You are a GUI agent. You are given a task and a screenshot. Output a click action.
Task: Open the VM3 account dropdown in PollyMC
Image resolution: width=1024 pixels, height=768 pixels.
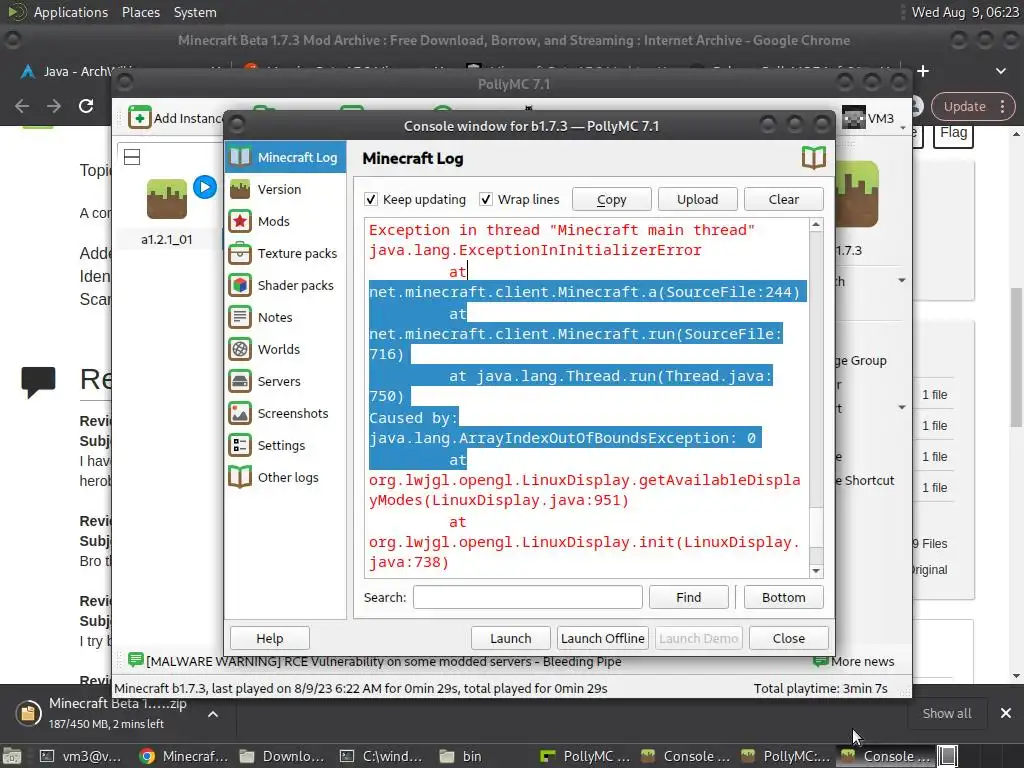pyautogui.click(x=875, y=118)
